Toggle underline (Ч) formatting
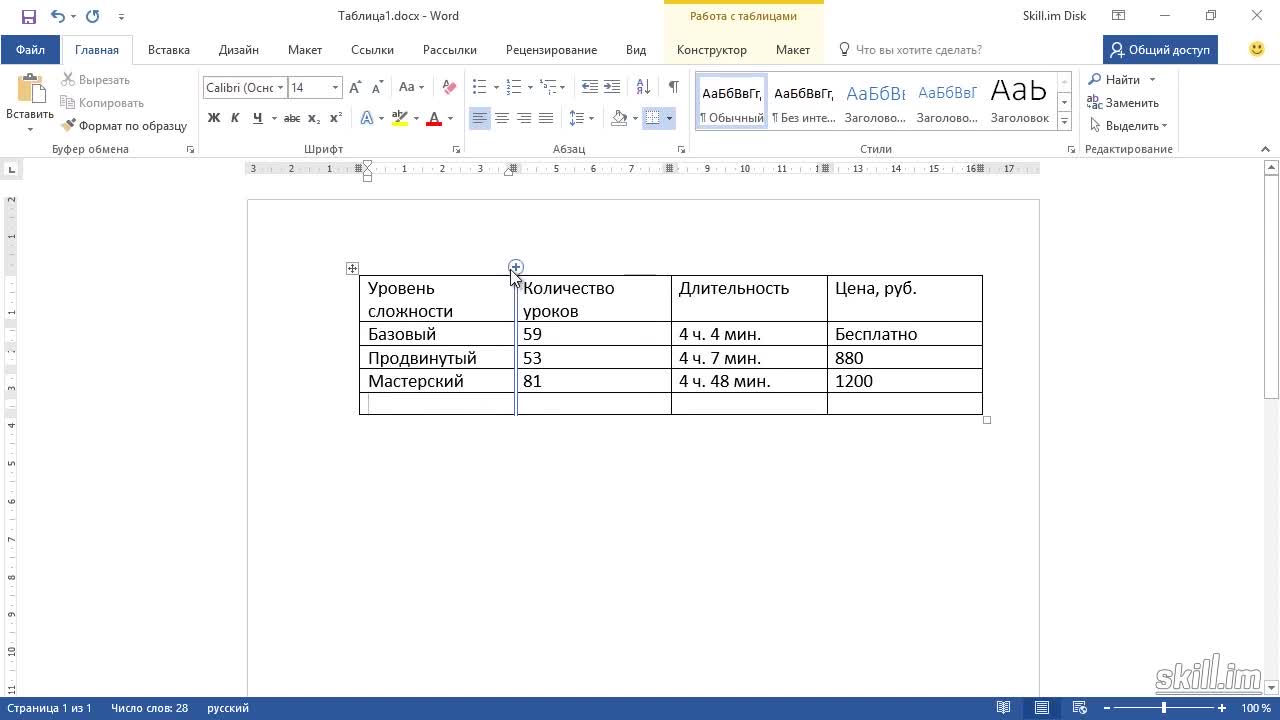1280x720 pixels. click(x=258, y=118)
